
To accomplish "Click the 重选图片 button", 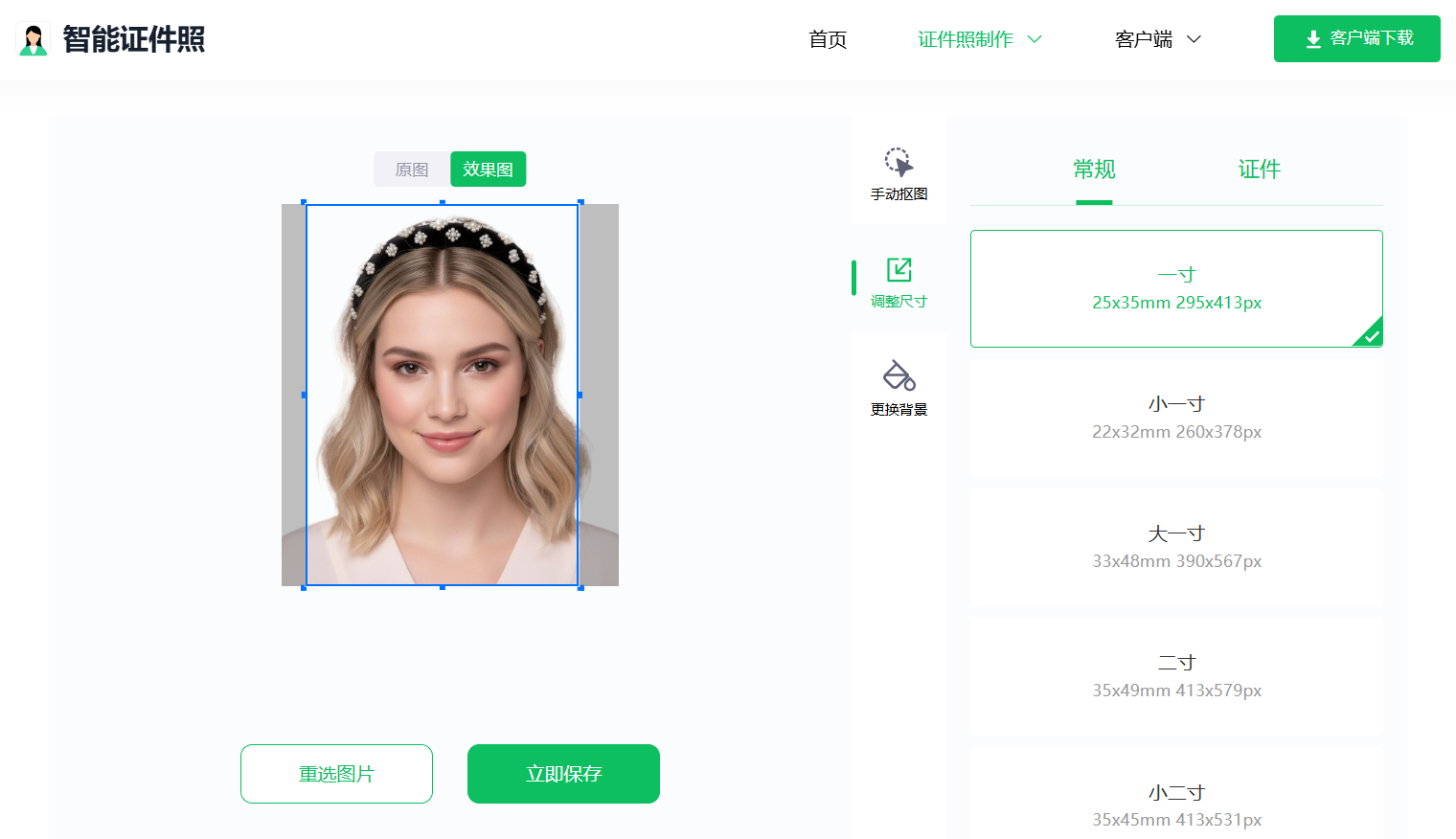I will pos(336,774).
